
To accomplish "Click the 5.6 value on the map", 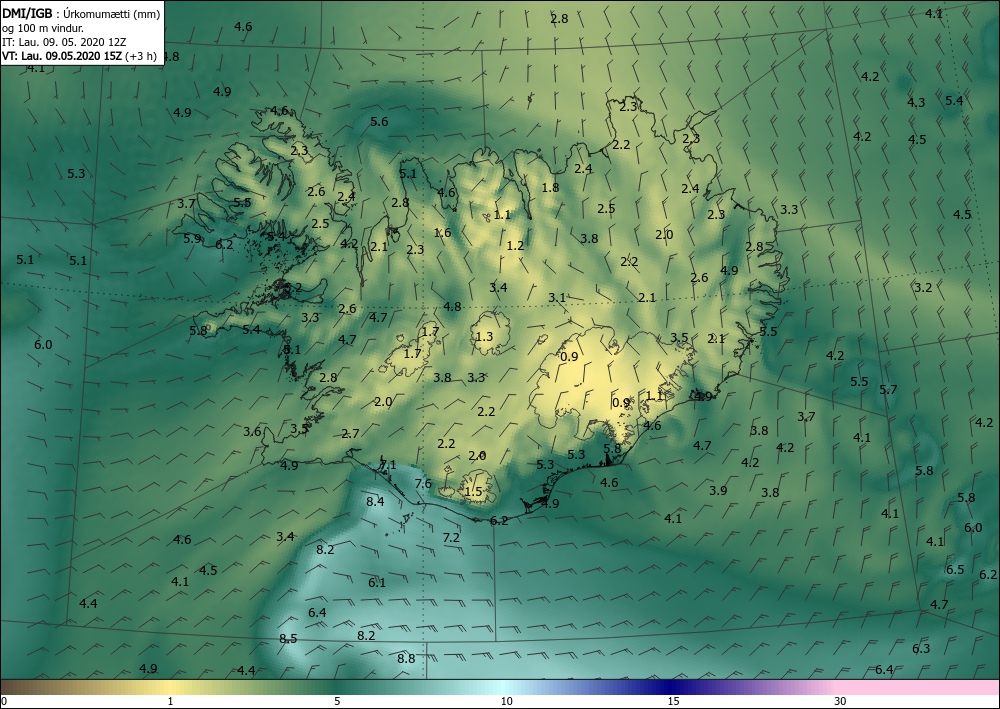I will click(x=379, y=121).
